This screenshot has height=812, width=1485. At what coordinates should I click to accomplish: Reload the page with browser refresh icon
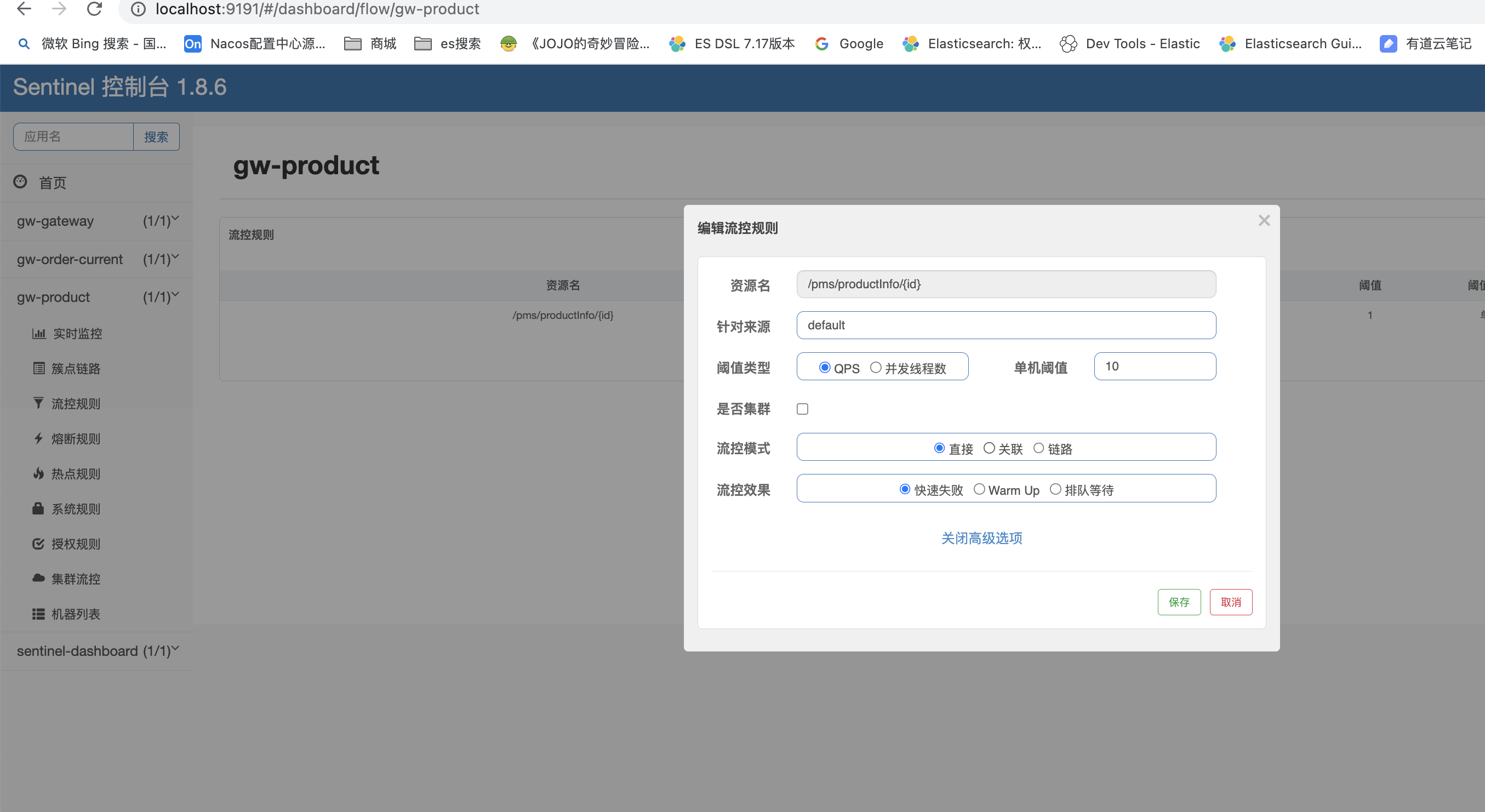point(94,9)
